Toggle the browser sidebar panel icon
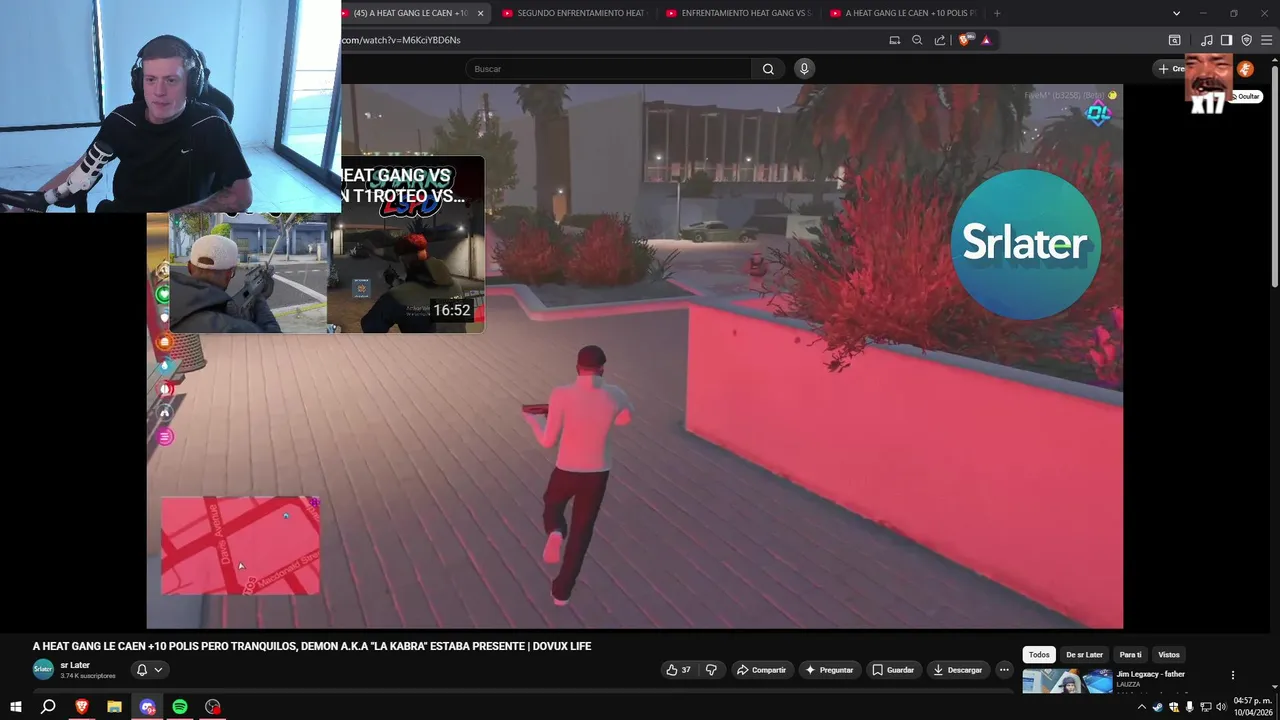Image resolution: width=1280 pixels, height=720 pixels. pos(1227,40)
